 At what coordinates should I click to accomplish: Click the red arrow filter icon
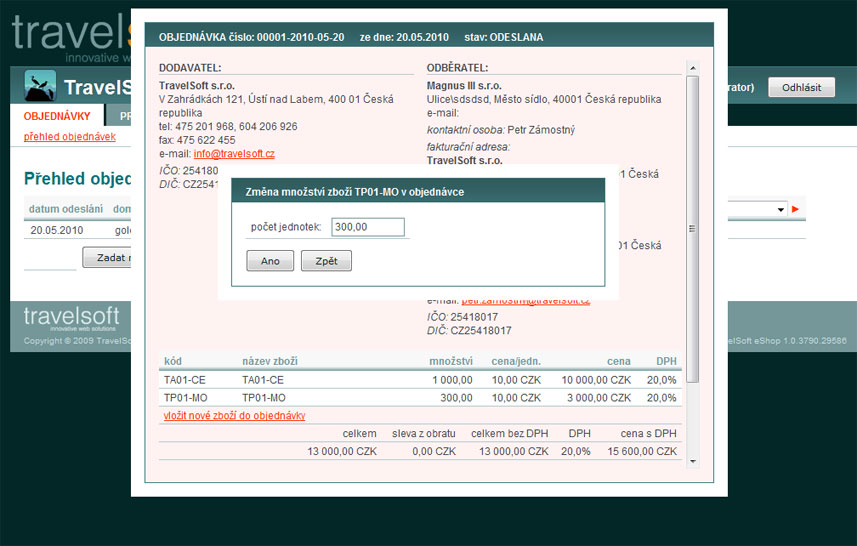point(795,209)
